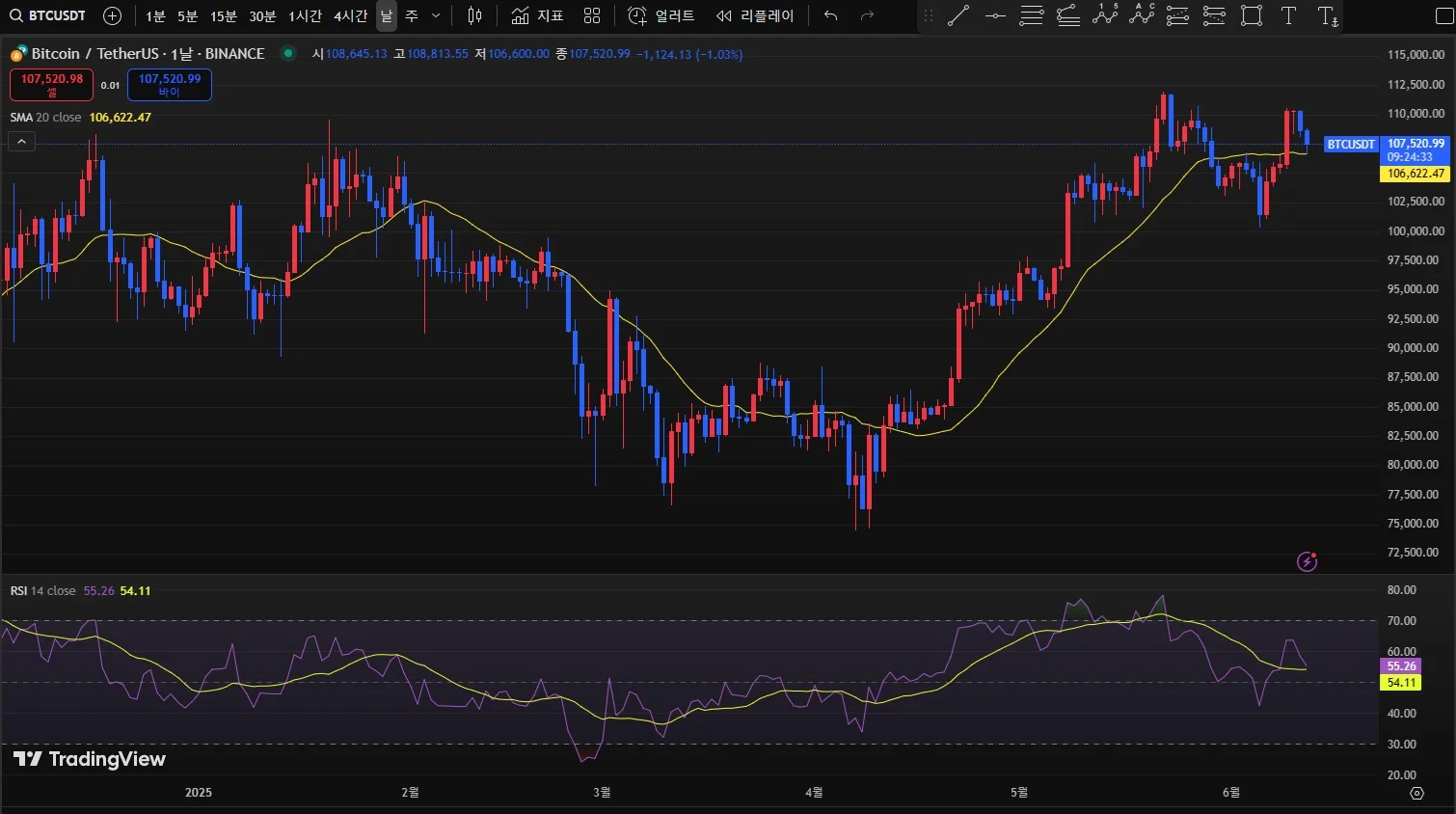1456x814 pixels.
Task: Click the 2월 time axis label
Action: click(x=411, y=793)
